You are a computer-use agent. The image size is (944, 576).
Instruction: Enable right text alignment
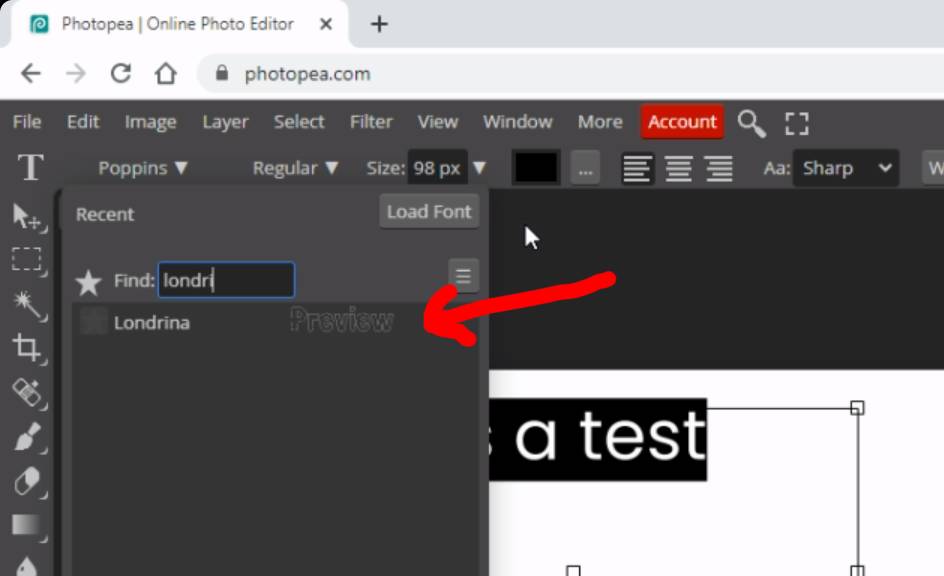click(x=720, y=168)
